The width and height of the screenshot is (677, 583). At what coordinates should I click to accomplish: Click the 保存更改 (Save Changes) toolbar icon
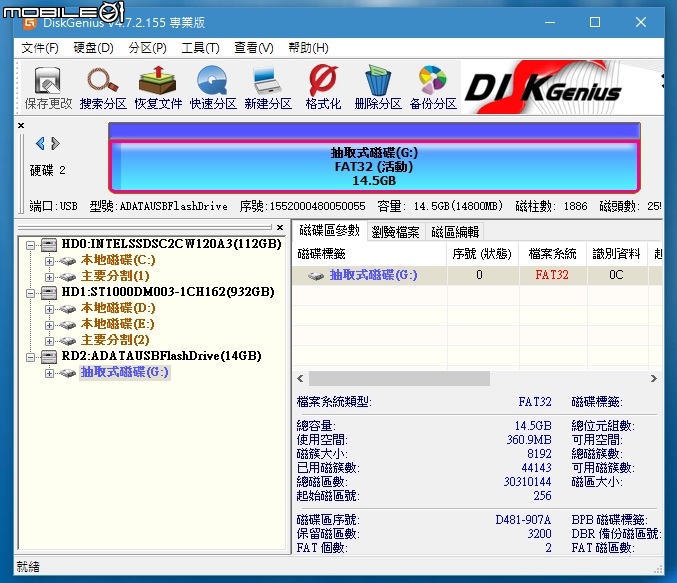48,88
